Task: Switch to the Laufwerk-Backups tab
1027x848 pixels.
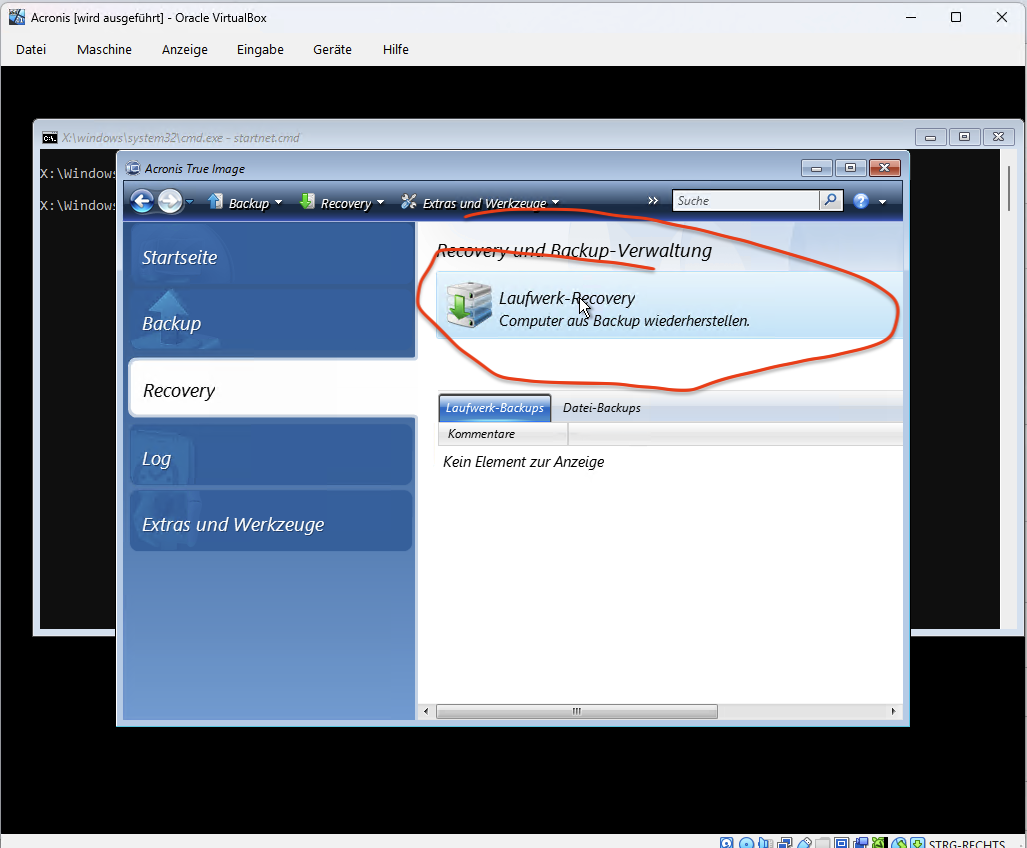Action: click(495, 407)
